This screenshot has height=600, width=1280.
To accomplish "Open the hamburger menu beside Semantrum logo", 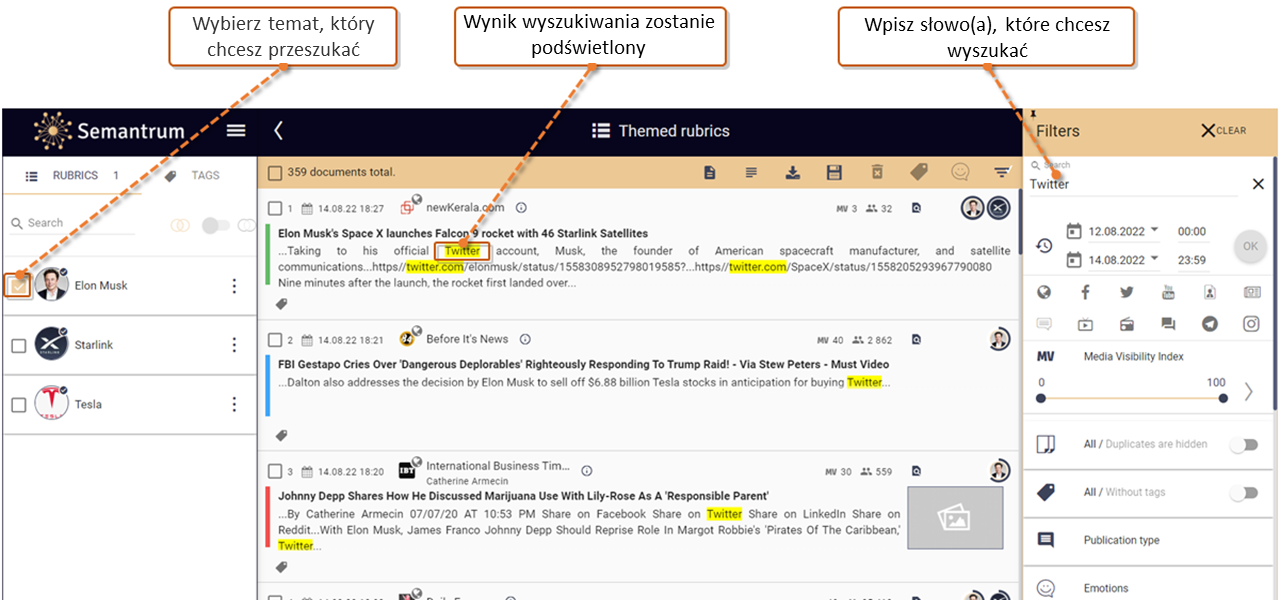I will 236,131.
